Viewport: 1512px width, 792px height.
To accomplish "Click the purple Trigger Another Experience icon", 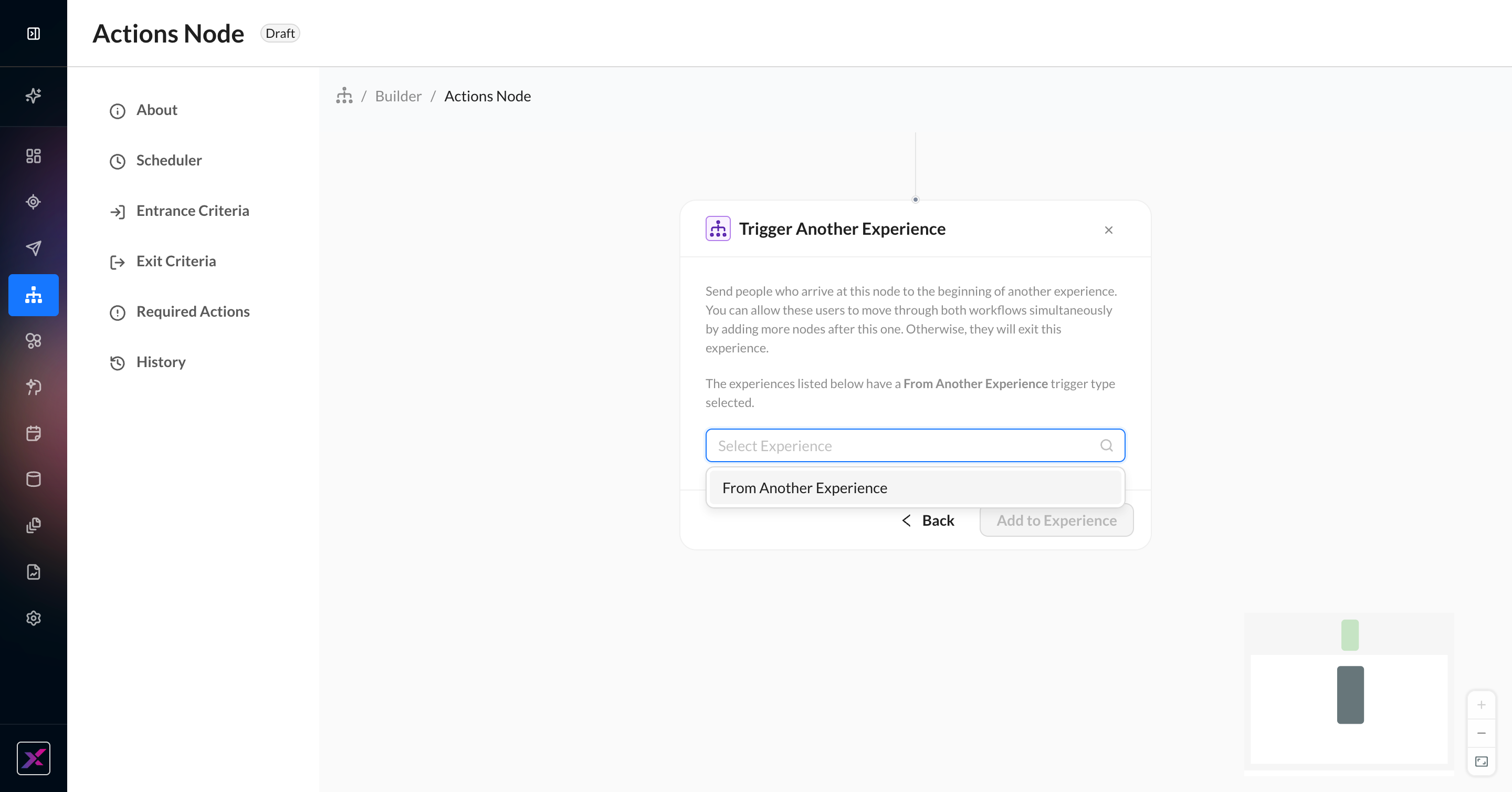I will pos(718,229).
